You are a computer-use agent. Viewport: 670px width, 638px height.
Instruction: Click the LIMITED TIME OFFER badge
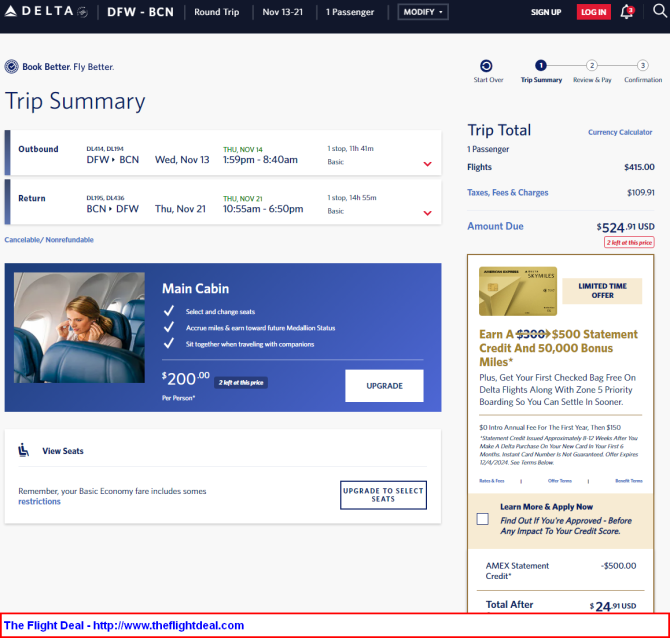point(602,291)
